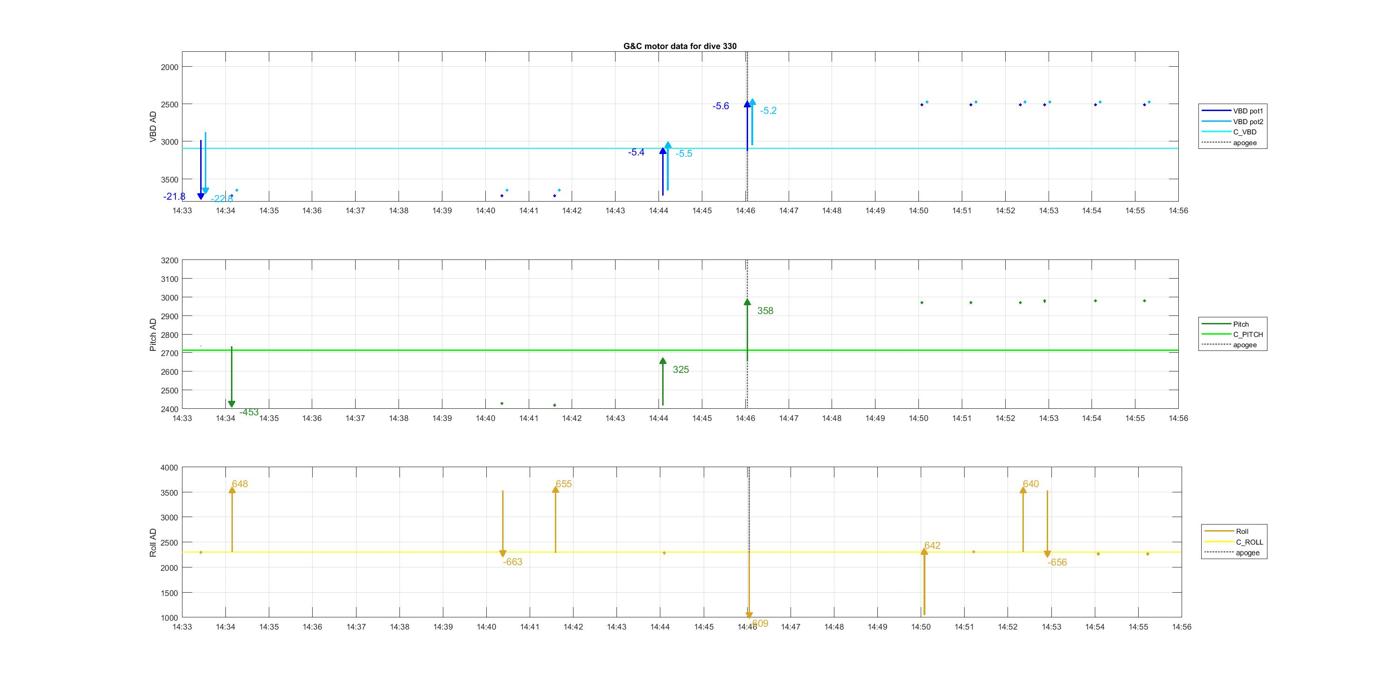Click the '14:33' tick under the VBD plot

tap(182, 211)
